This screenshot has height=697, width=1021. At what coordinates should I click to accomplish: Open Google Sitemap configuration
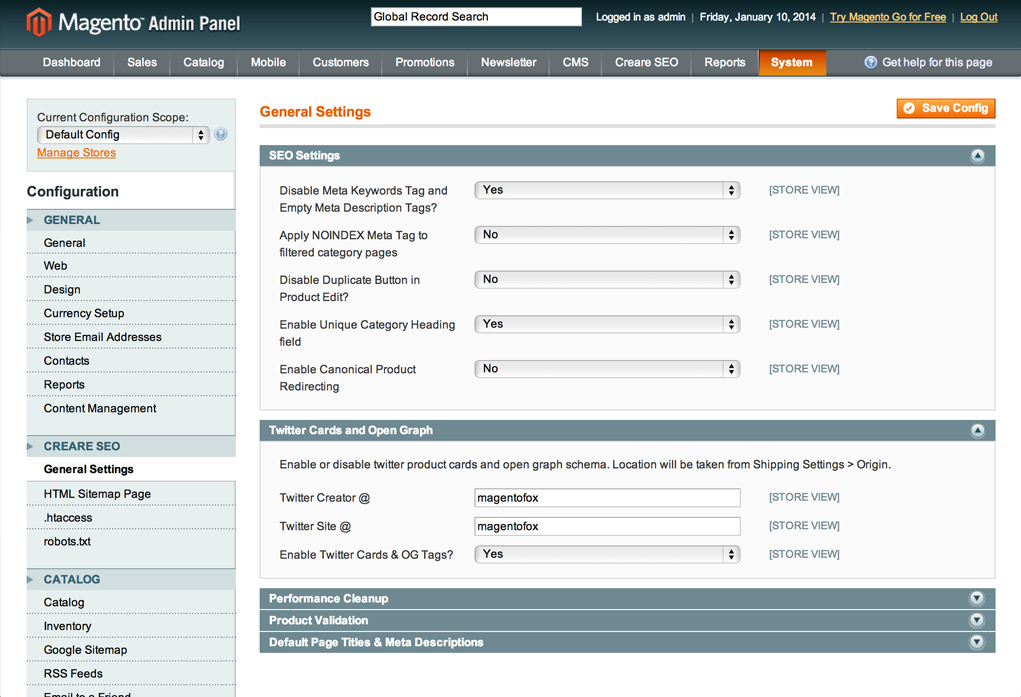click(85, 650)
